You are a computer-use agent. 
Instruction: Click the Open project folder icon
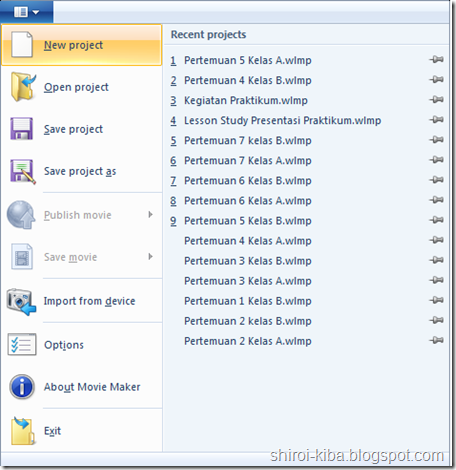pos(23,87)
